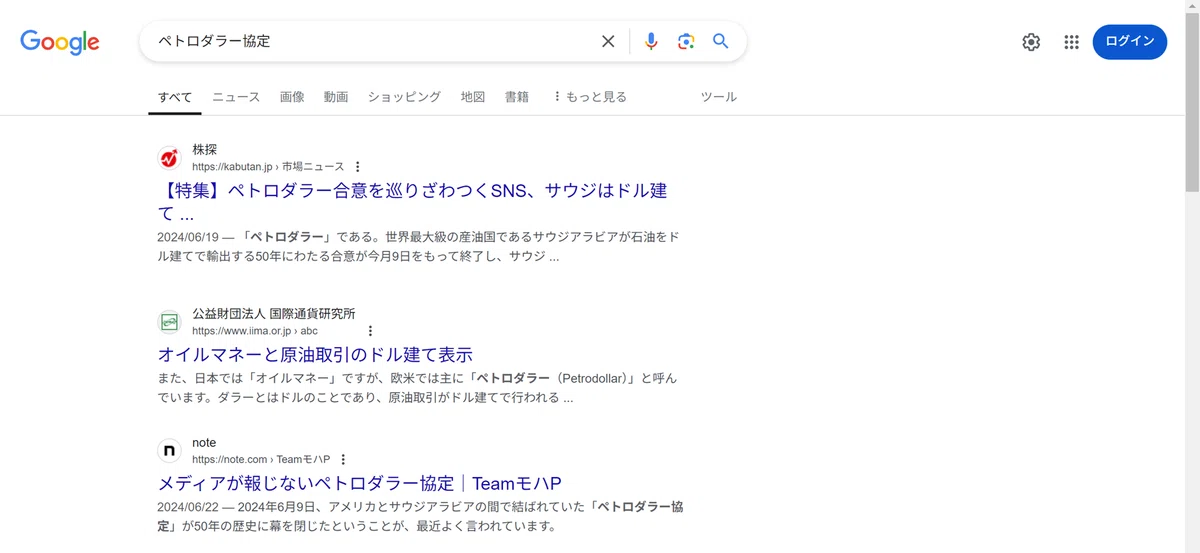Click the 2024/06/22 date in note snippet
This screenshot has width=1200, height=553.
[189, 507]
